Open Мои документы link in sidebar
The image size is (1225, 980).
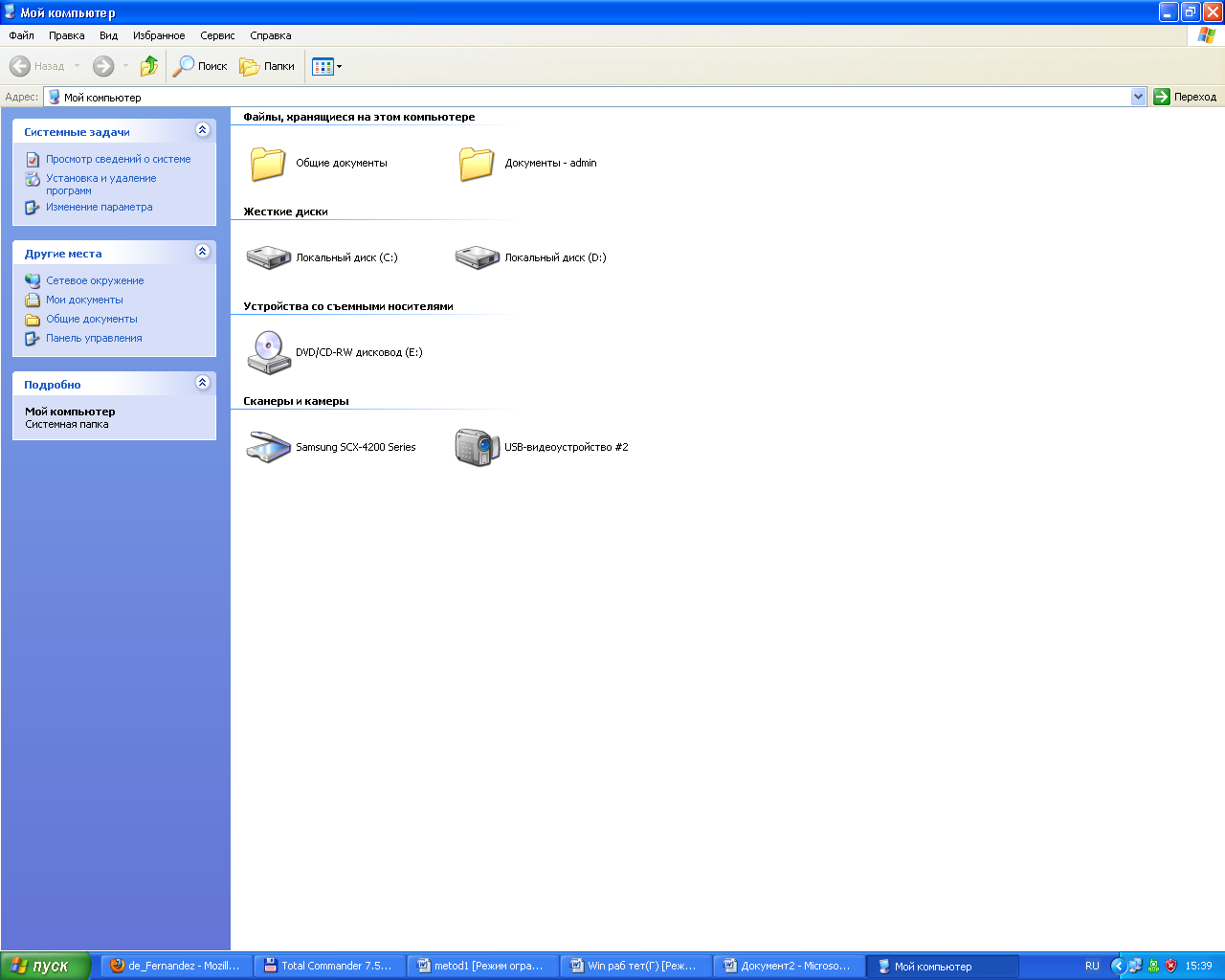(x=84, y=300)
